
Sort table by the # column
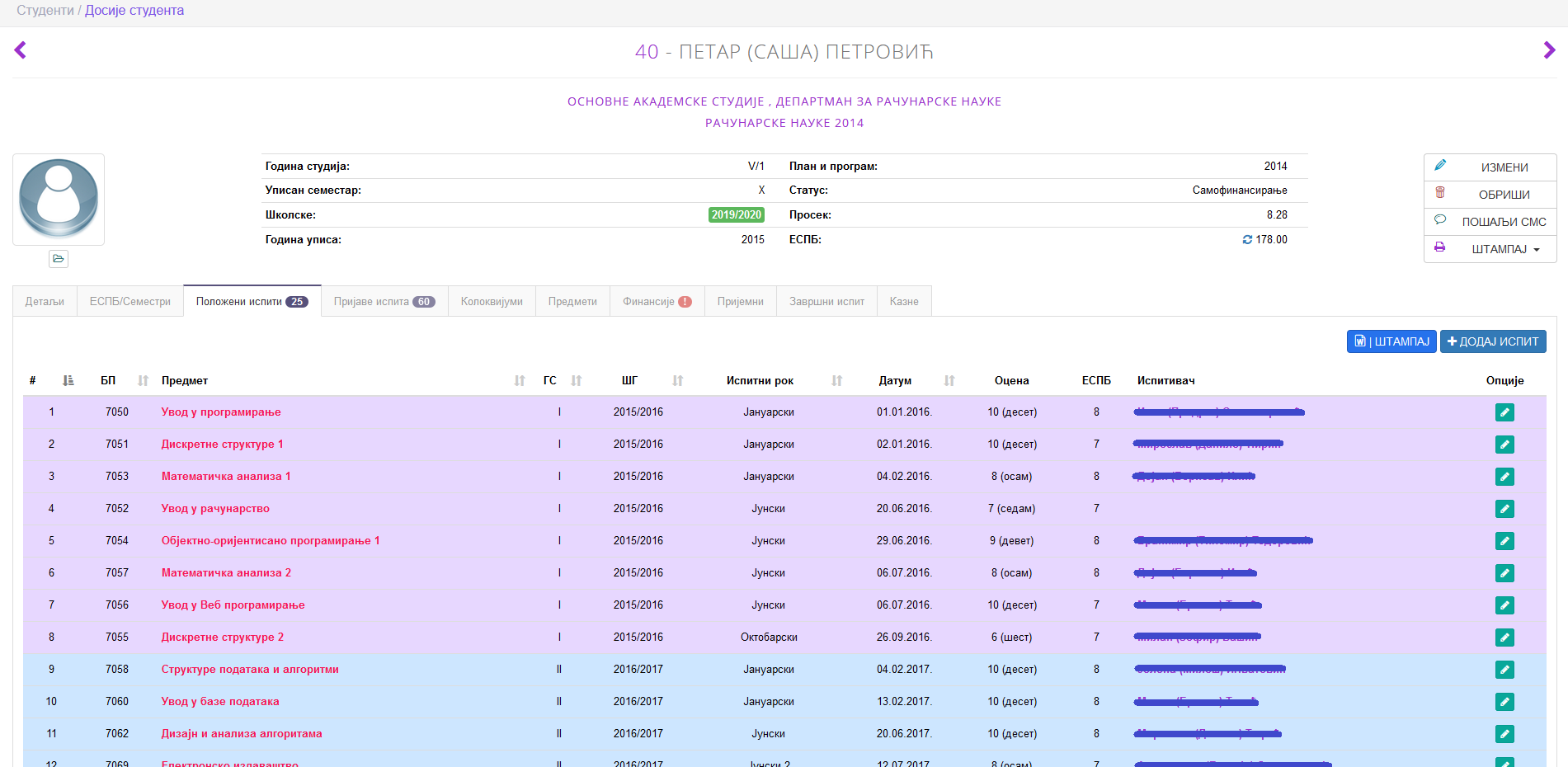(68, 380)
